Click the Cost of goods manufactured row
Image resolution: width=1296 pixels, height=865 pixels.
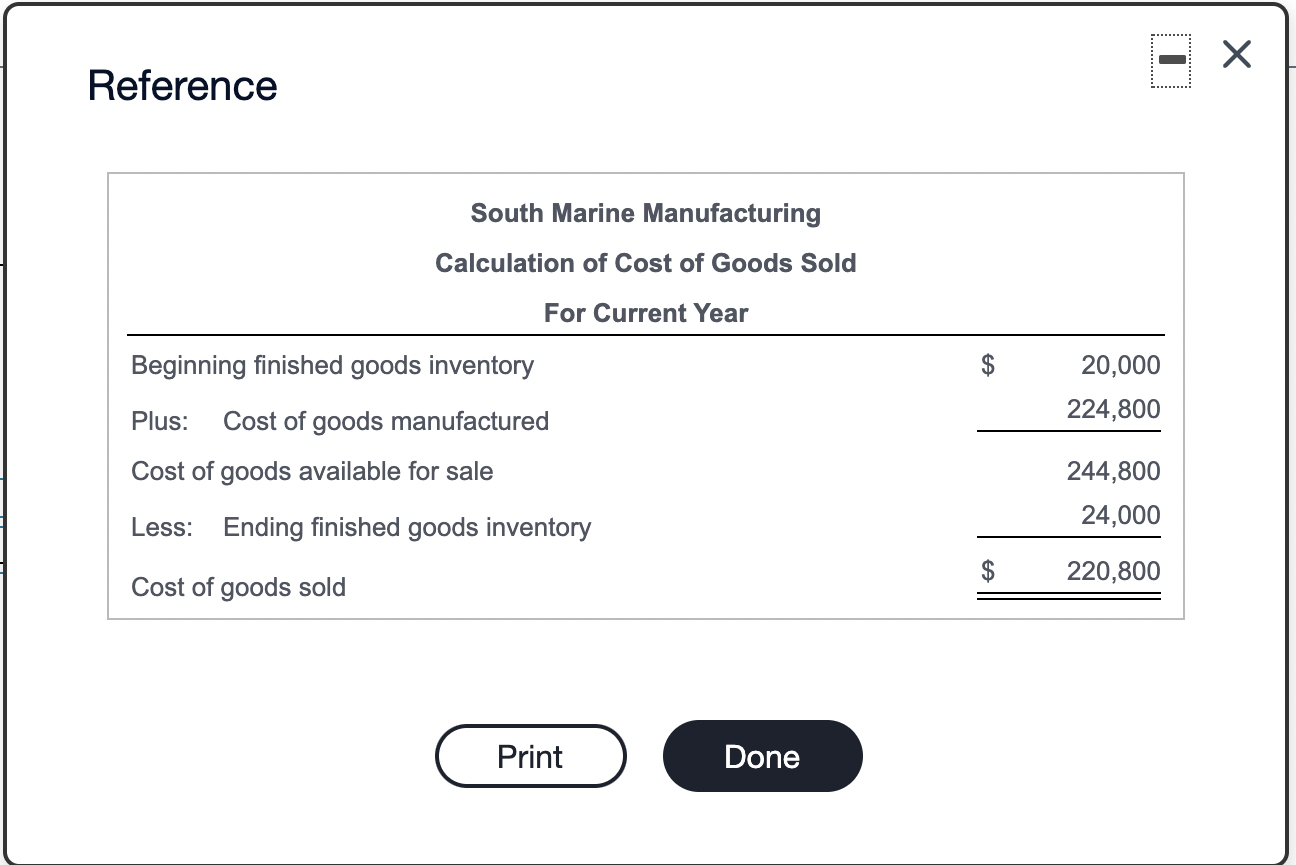[x=340, y=421]
